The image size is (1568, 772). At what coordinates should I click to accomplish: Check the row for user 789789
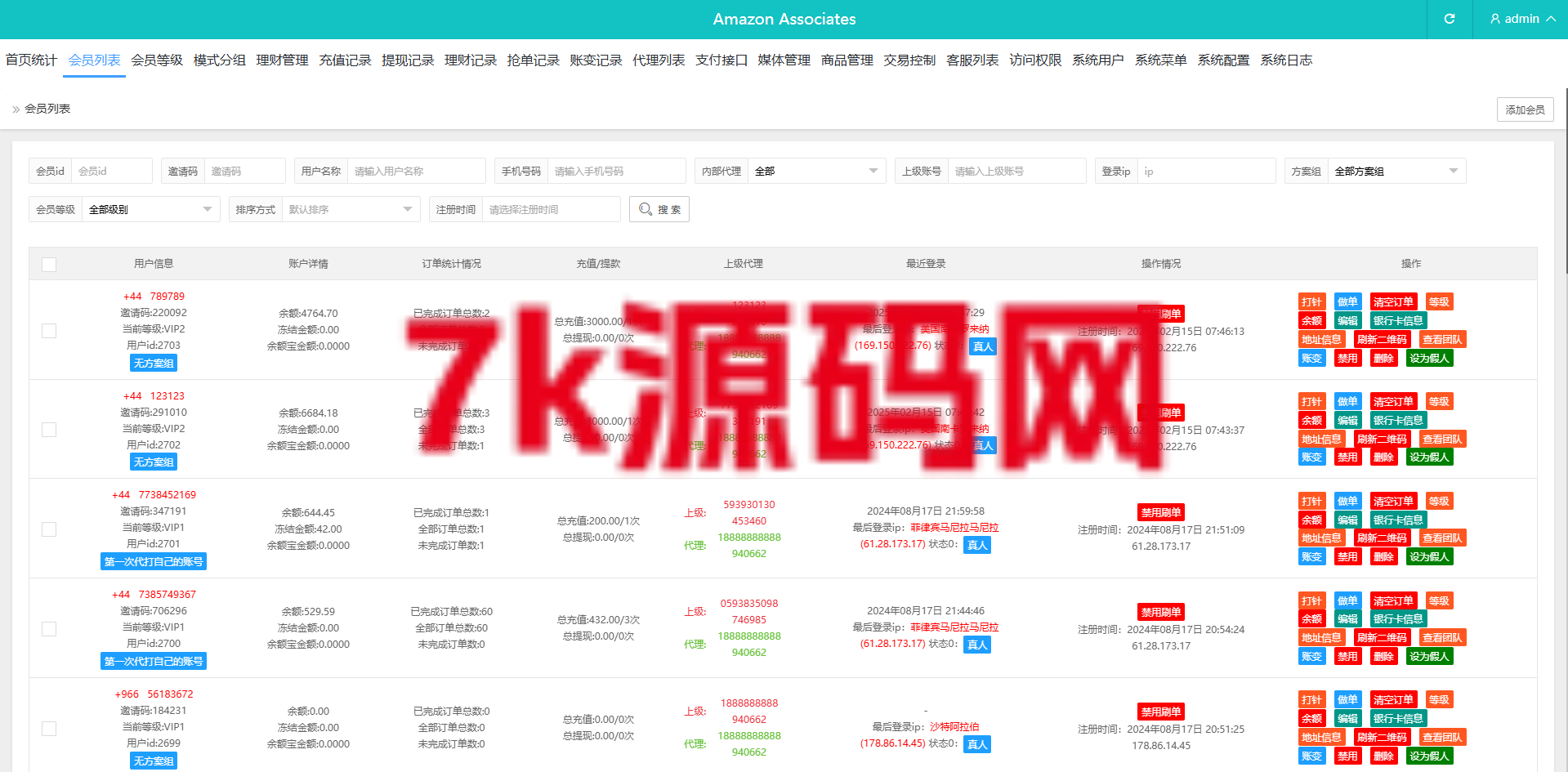coord(49,331)
